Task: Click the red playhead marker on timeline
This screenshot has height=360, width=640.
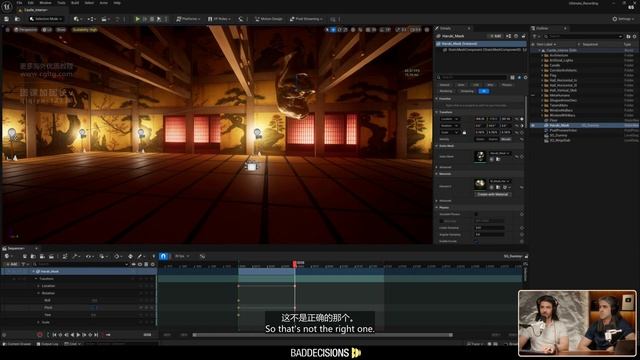Action: (x=295, y=264)
